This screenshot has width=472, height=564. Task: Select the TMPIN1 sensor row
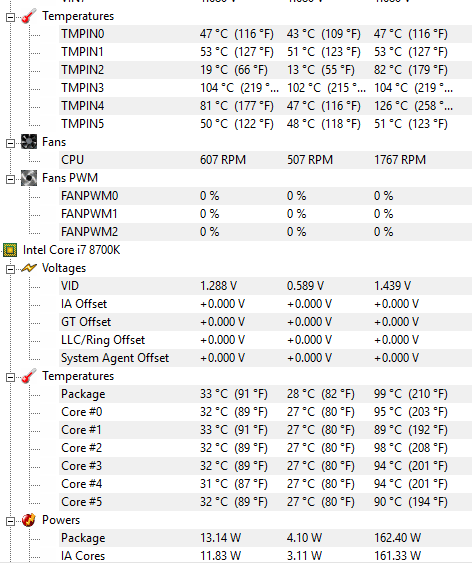(x=266, y=52)
